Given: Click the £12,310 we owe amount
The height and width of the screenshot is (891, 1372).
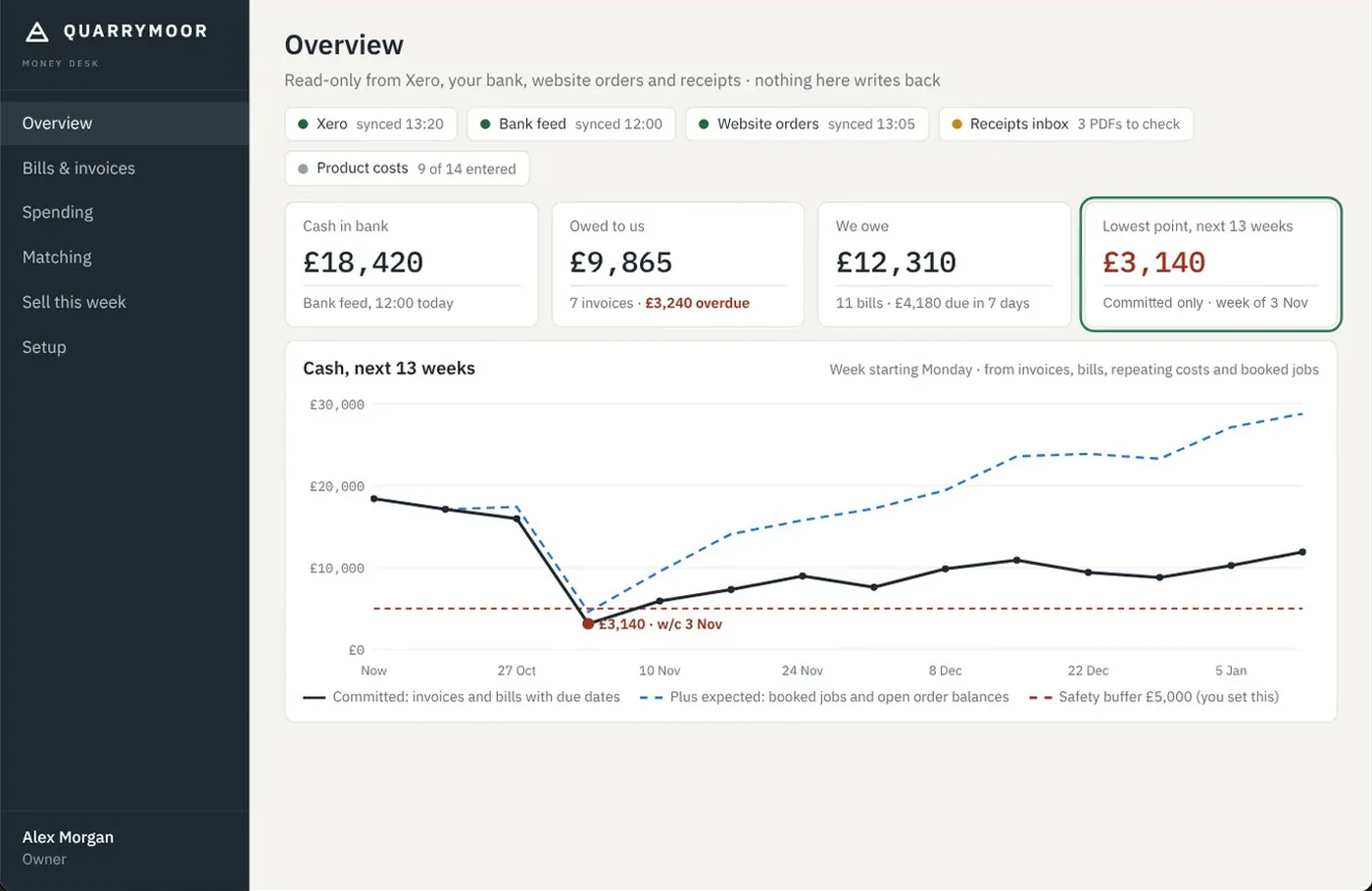Looking at the screenshot, I should point(896,263).
